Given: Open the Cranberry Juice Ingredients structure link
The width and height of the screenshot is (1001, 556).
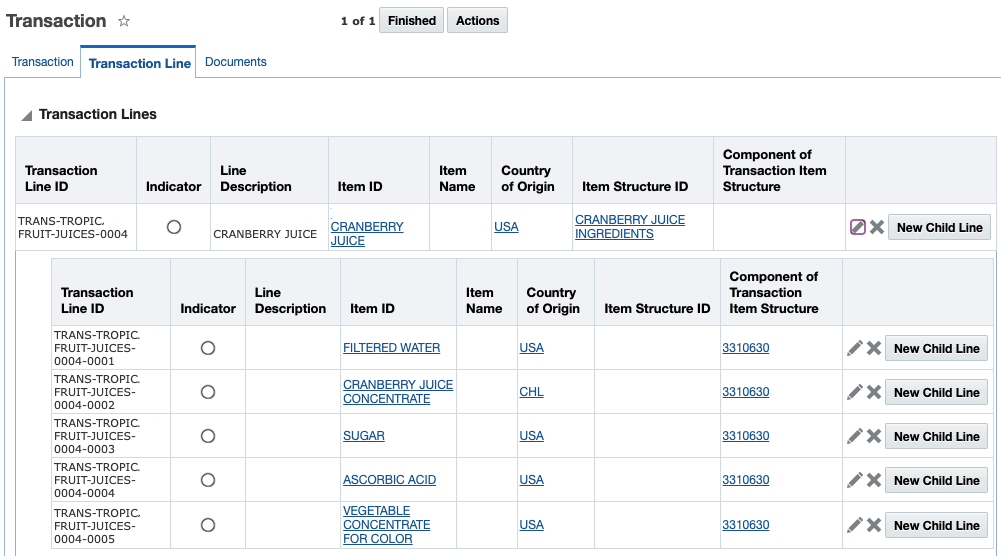Looking at the screenshot, I should tap(629, 227).
